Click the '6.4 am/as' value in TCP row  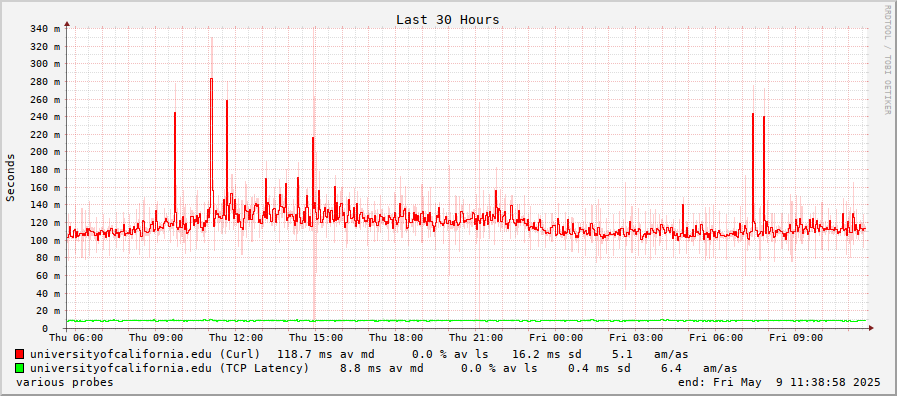pyautogui.click(x=699, y=368)
